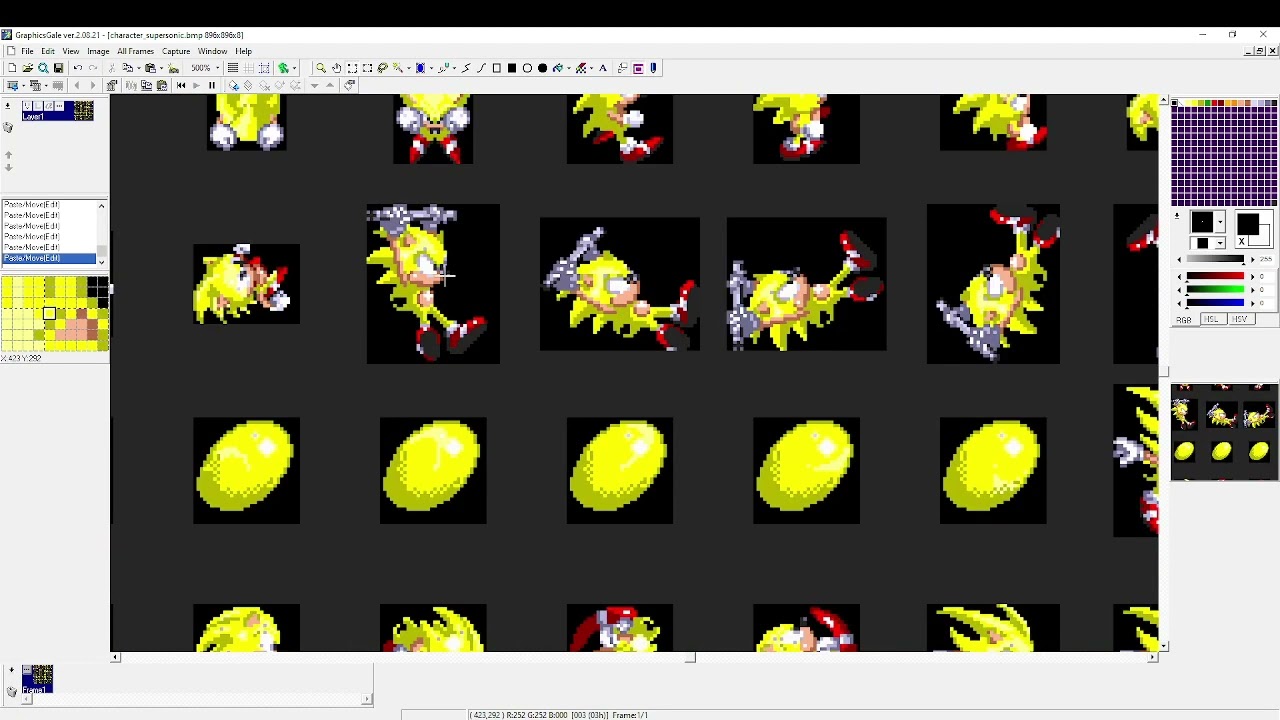Screen dimensions: 1280x720
Task: Move layer down with the down arrow
Action: pyautogui.click(x=8, y=167)
